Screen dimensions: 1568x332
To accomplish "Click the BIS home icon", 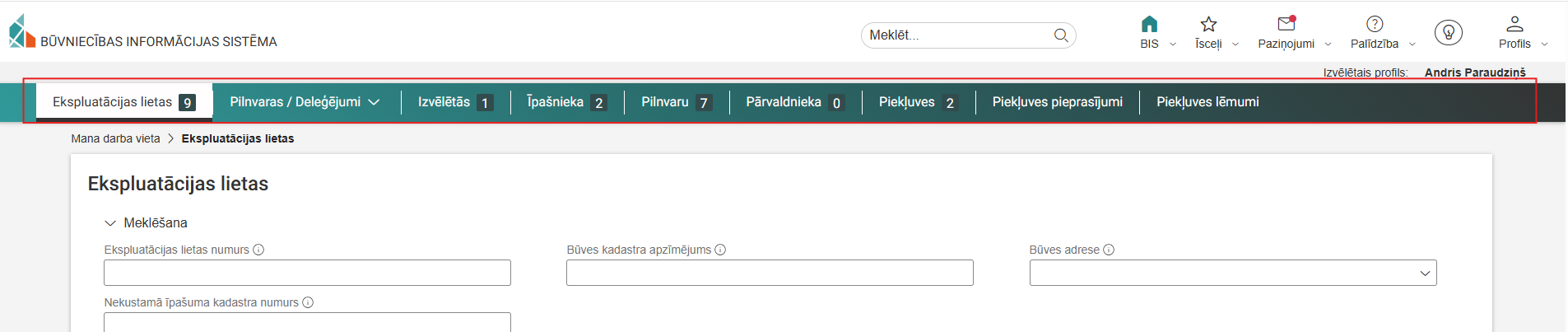I will point(1149,25).
